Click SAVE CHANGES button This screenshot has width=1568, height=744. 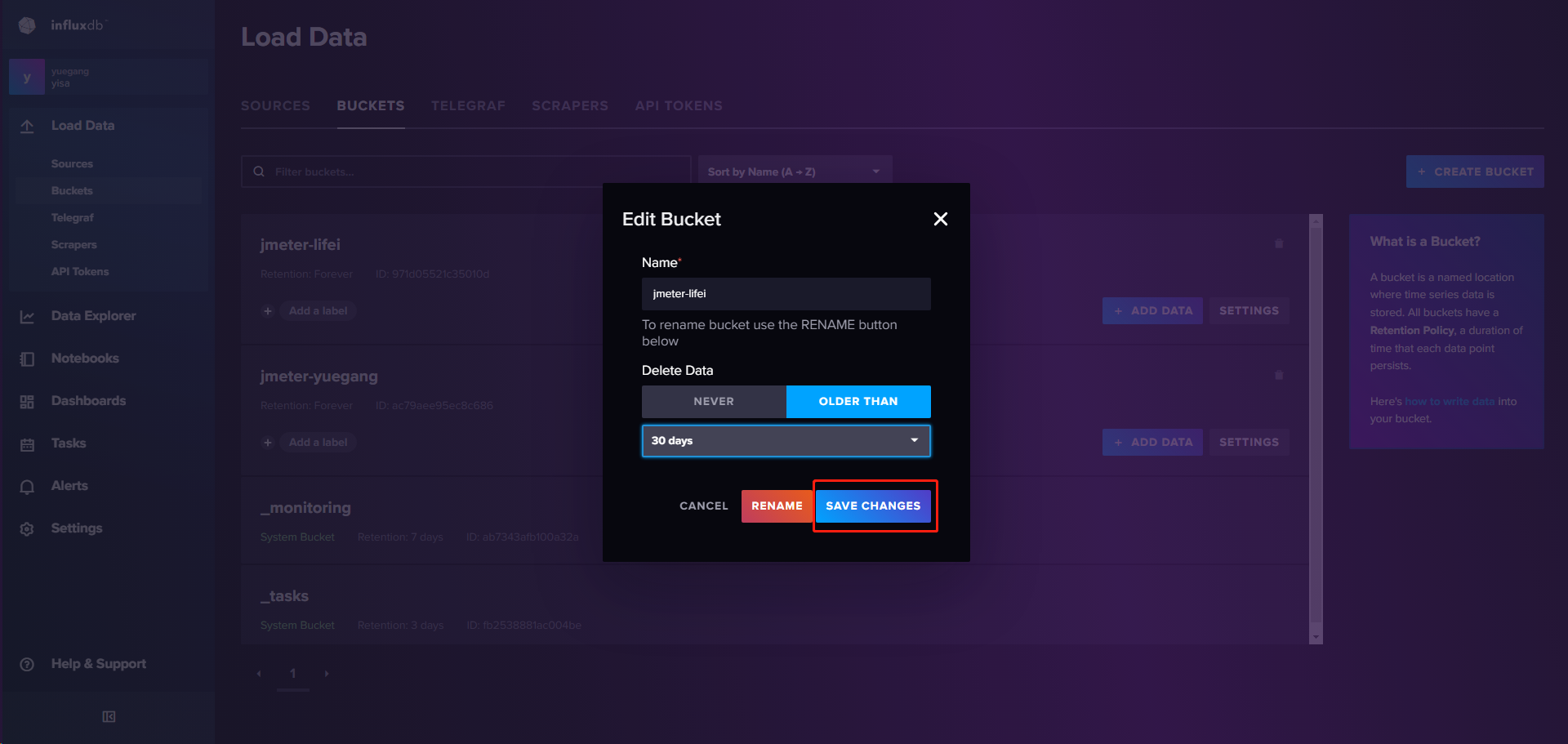(873, 506)
